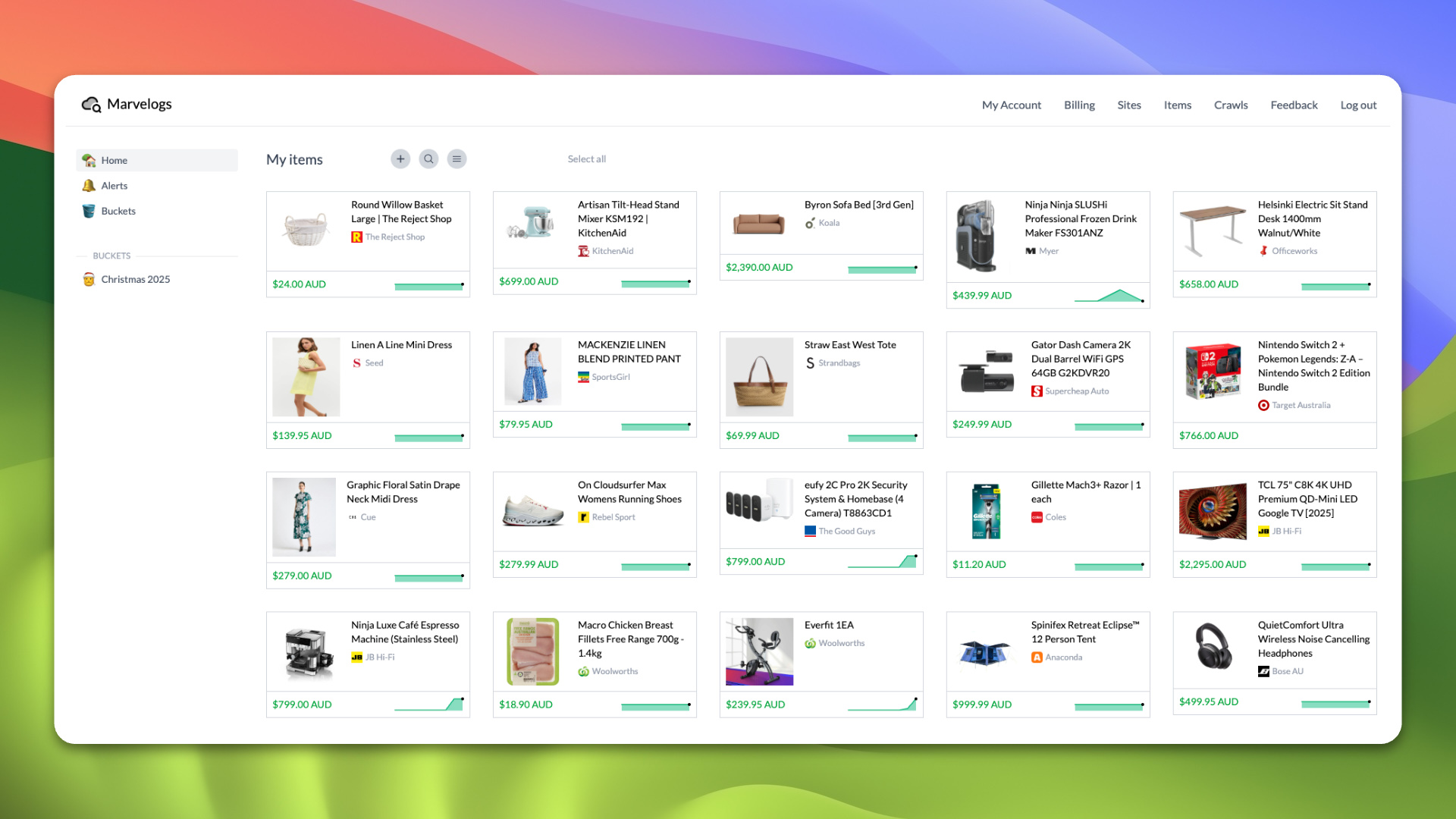Open the Ninja SLUSHi price chart sparkline
1456x819 pixels.
(x=1109, y=296)
